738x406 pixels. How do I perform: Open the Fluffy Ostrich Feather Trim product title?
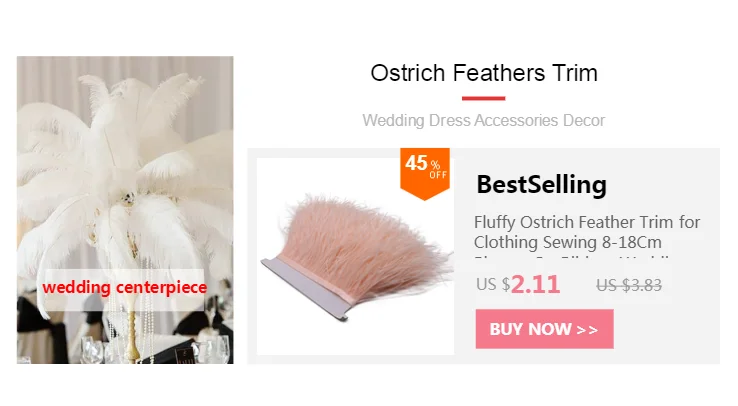(587, 232)
